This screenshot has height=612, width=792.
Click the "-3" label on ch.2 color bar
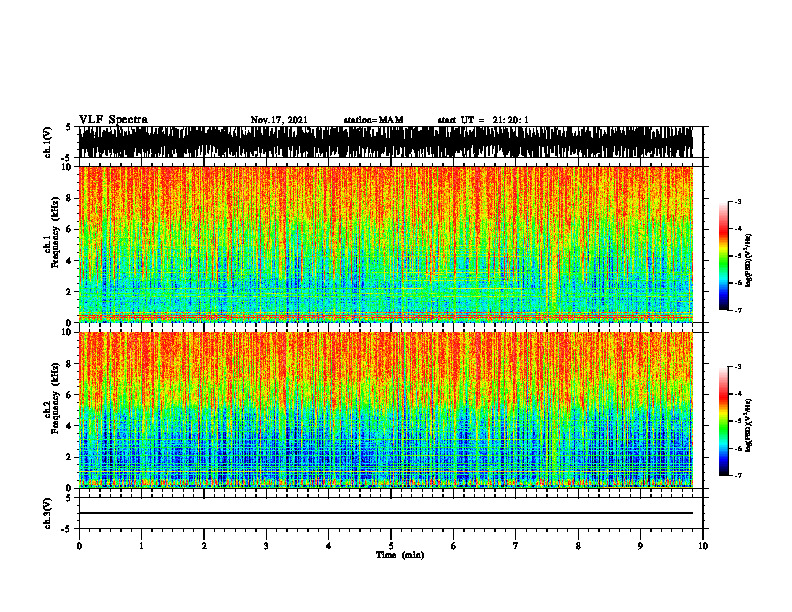pos(738,367)
